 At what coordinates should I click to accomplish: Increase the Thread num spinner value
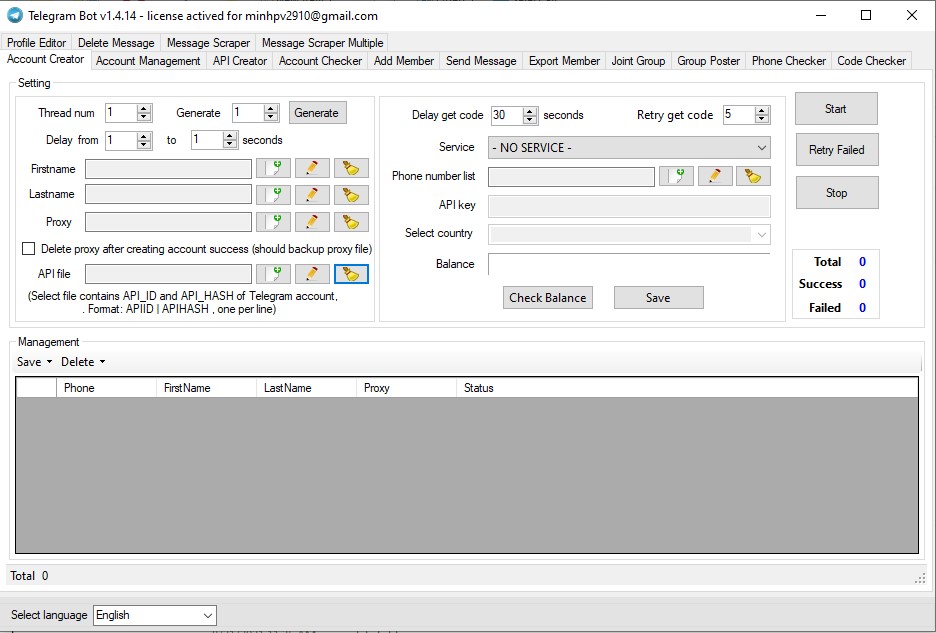tap(144, 109)
